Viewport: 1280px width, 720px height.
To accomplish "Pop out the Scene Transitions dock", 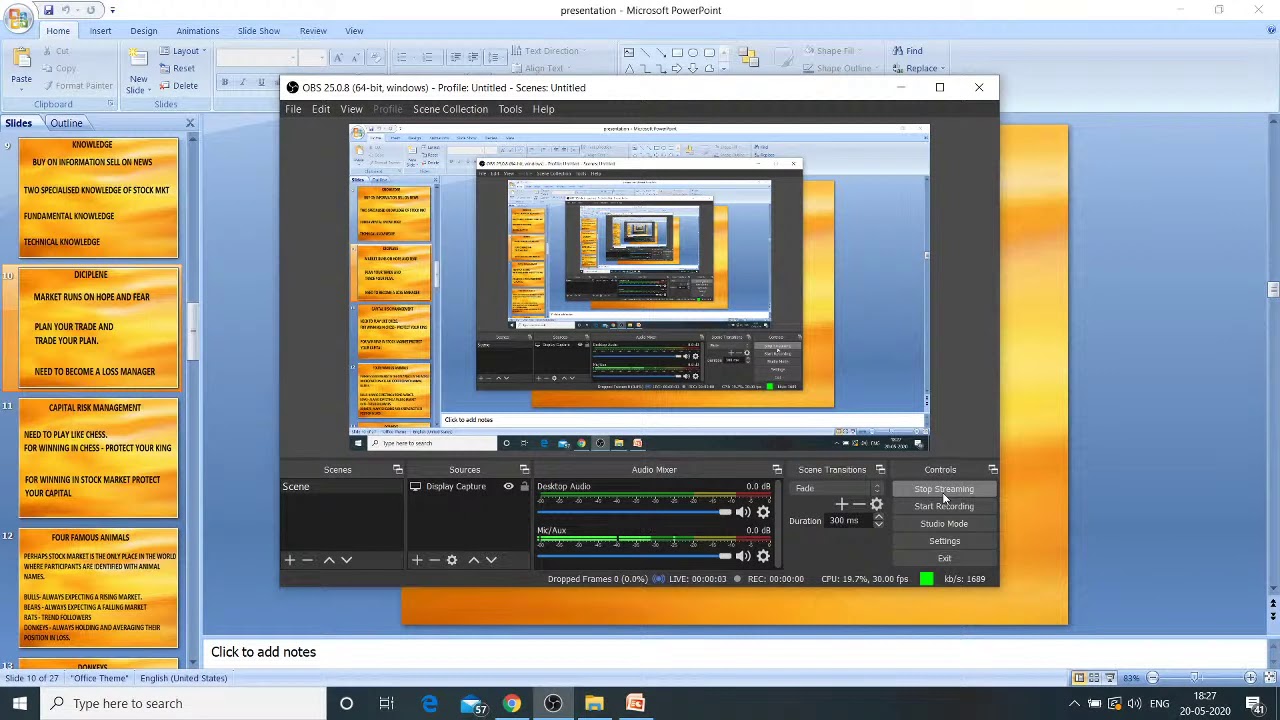I will pos(880,469).
